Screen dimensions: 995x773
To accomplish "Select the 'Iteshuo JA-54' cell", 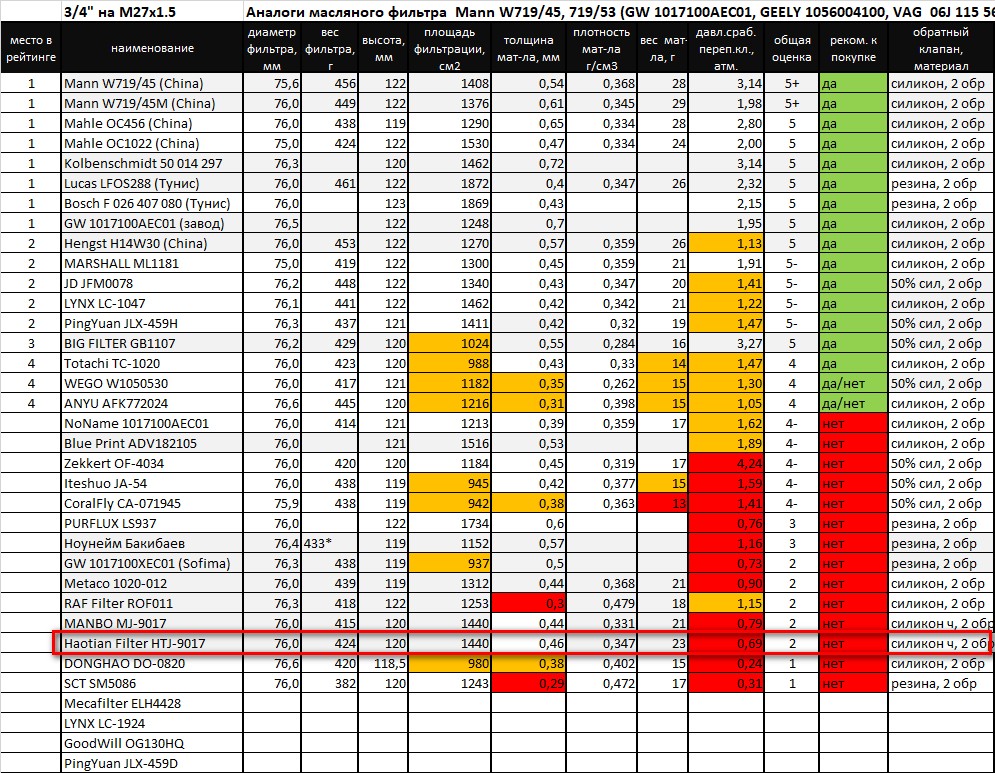I will pos(152,483).
